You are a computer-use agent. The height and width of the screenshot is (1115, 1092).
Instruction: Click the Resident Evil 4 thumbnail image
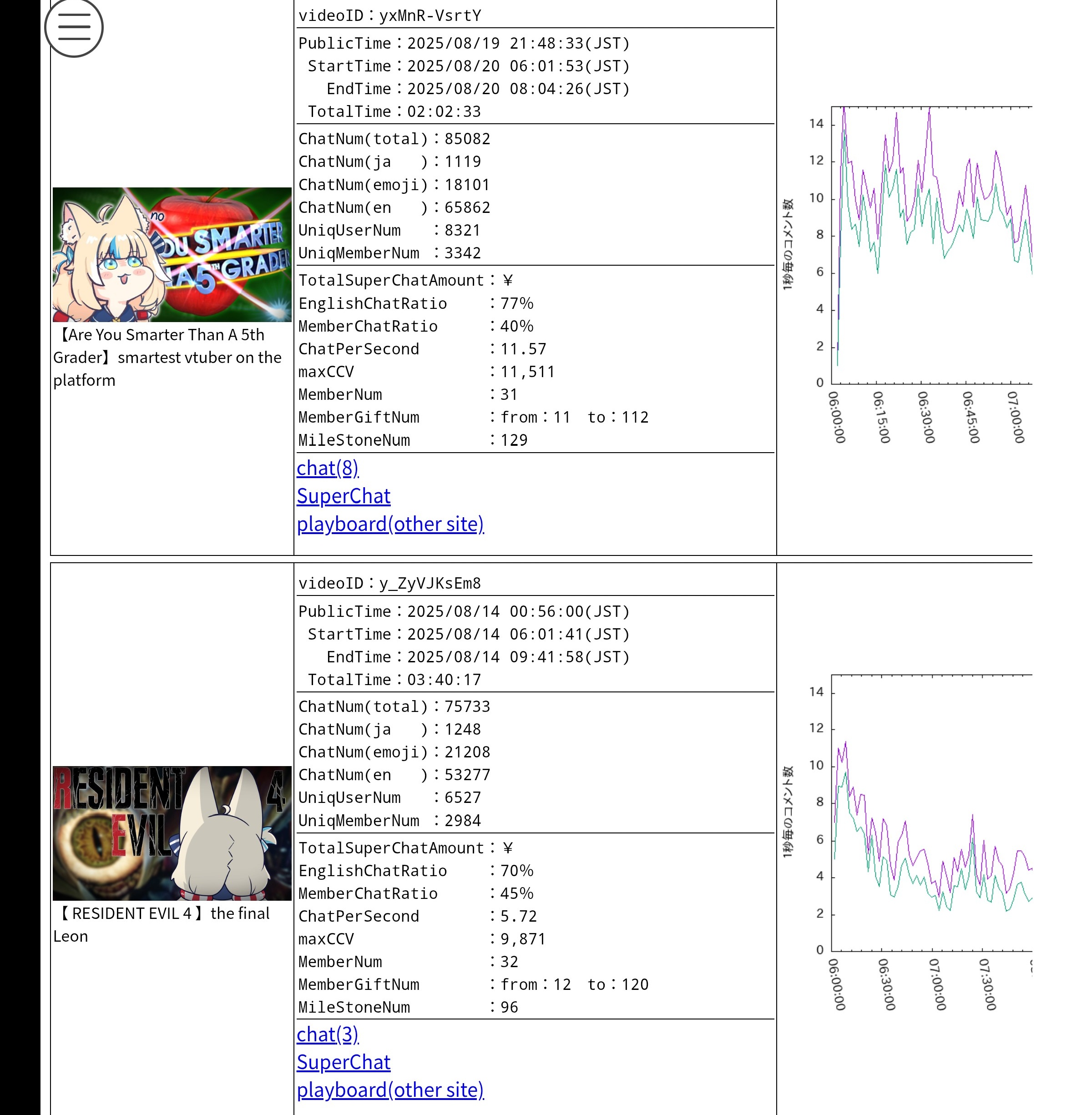[172, 833]
